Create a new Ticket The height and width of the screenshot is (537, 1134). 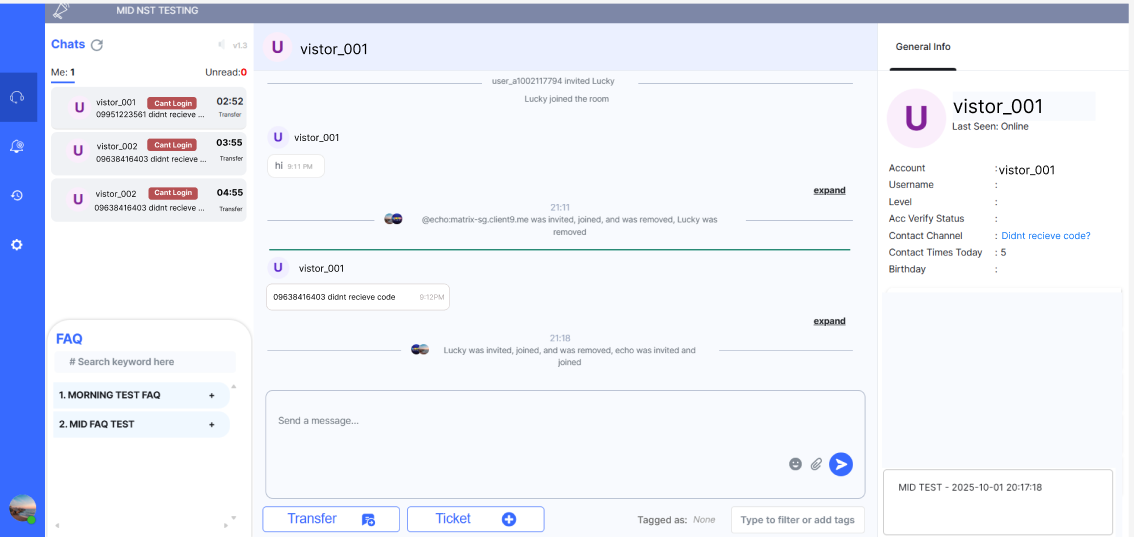(475, 519)
